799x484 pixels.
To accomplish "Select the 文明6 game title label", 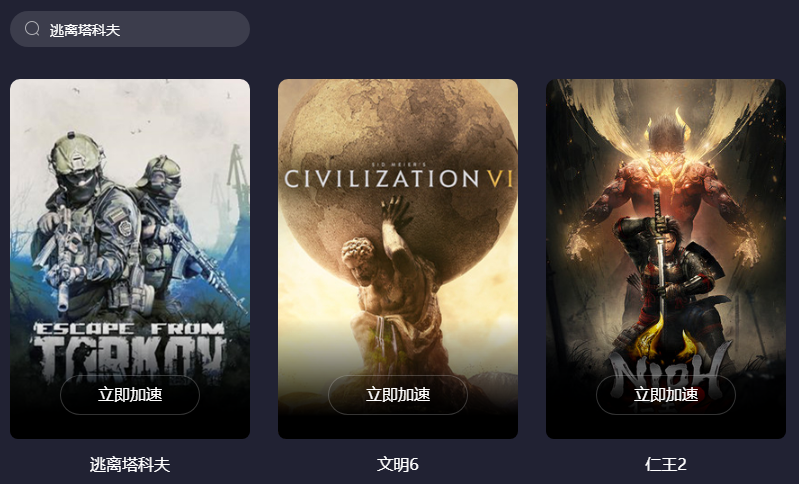I will coord(398,464).
